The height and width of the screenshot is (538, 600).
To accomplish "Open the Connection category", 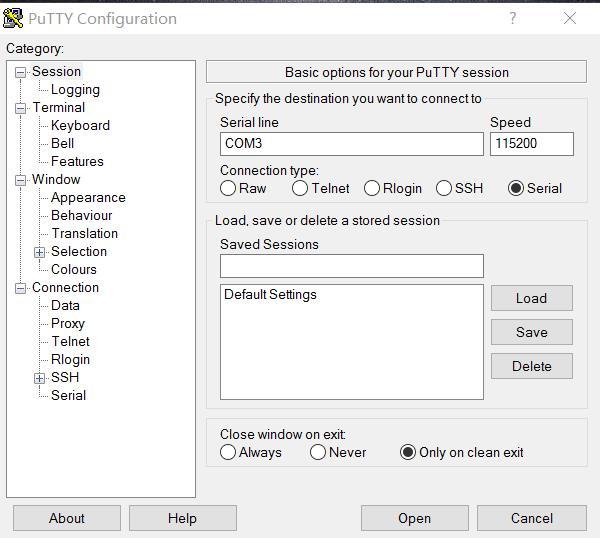I will click(x=65, y=287).
